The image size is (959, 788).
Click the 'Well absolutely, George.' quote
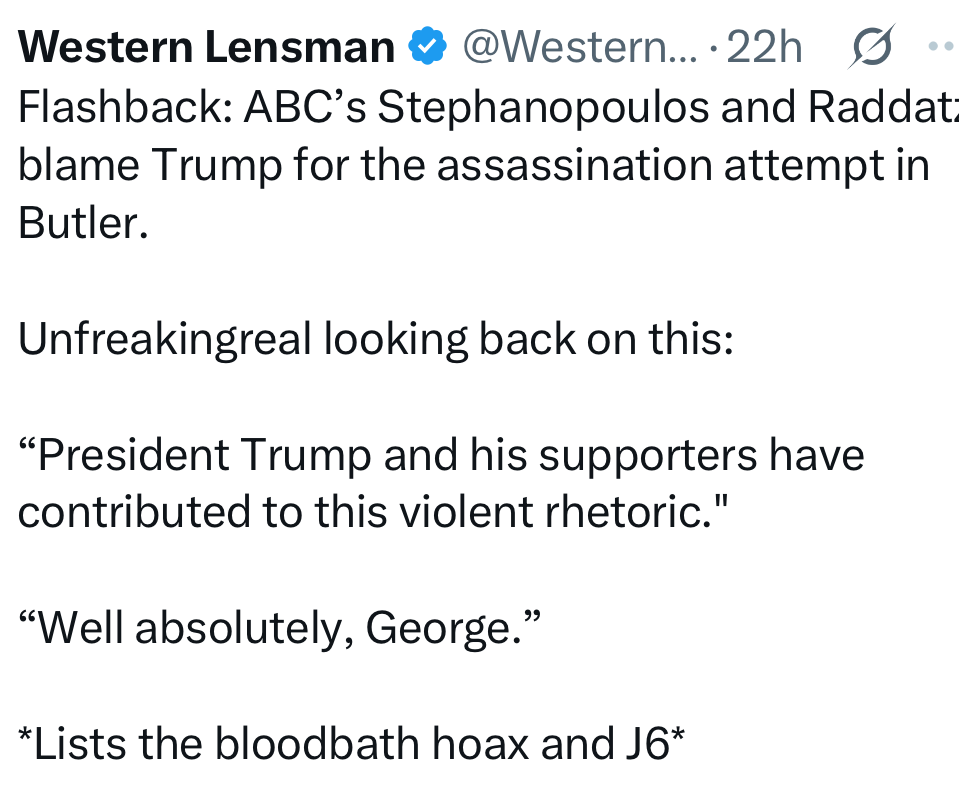[280, 628]
